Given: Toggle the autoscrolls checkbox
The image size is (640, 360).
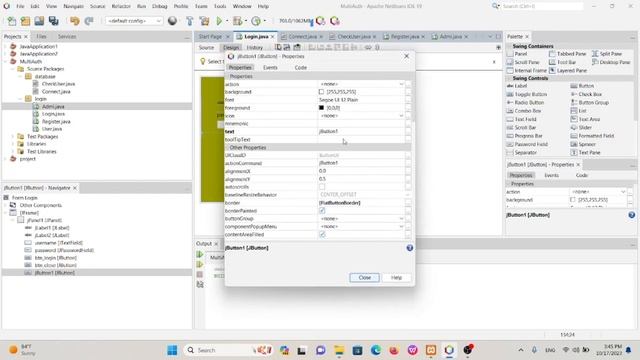Looking at the screenshot, I should tap(322, 187).
